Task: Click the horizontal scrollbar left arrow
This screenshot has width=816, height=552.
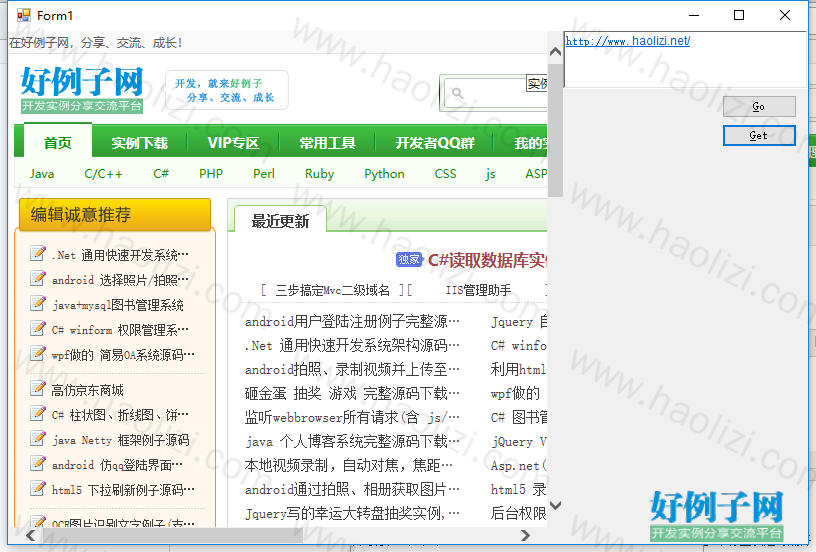Action: (x=31, y=535)
